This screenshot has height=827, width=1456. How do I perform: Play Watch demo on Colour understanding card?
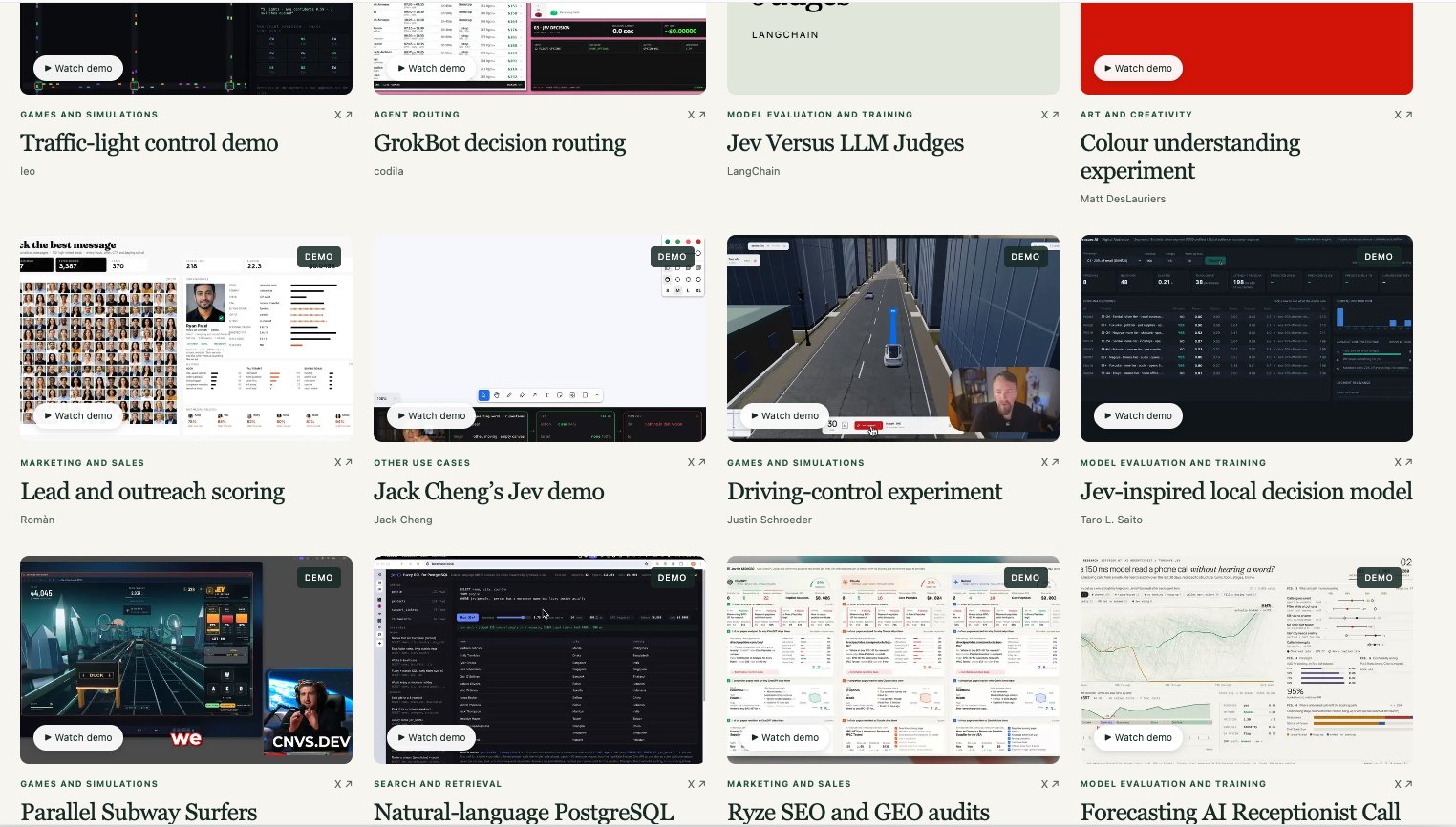coord(1138,68)
